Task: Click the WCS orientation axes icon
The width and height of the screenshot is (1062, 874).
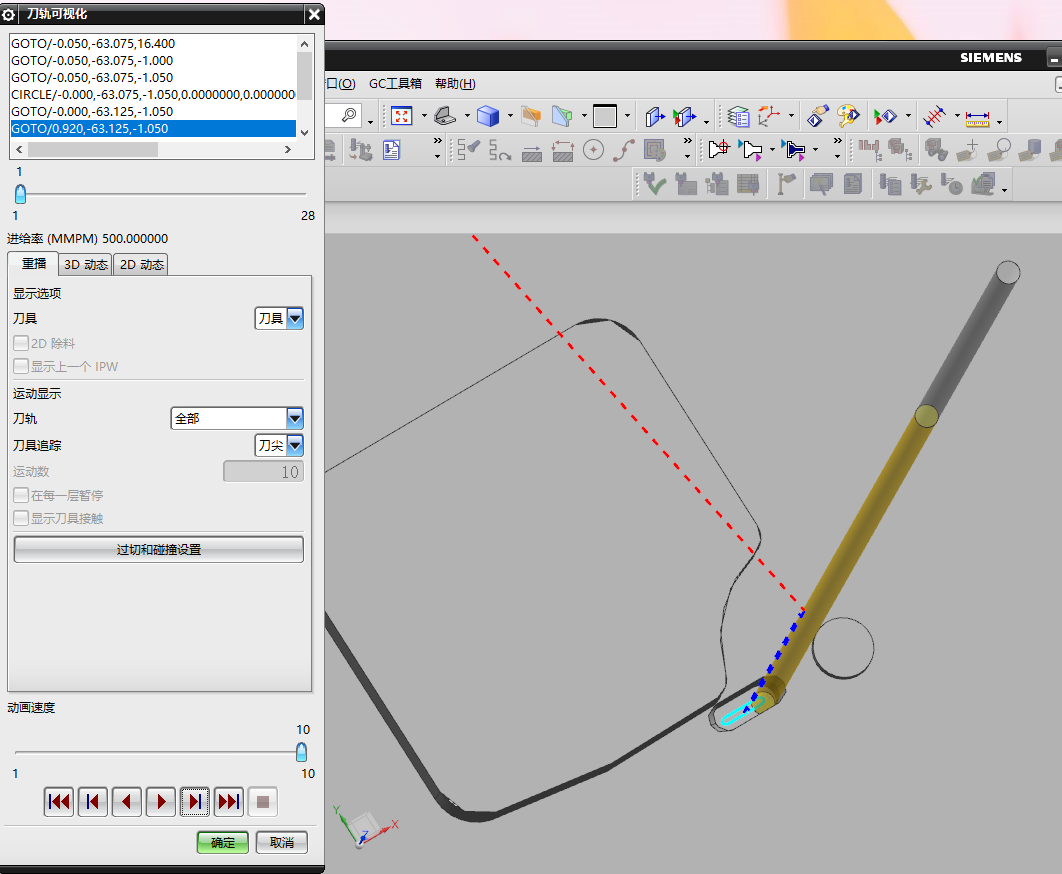Action: pyautogui.click(x=769, y=116)
